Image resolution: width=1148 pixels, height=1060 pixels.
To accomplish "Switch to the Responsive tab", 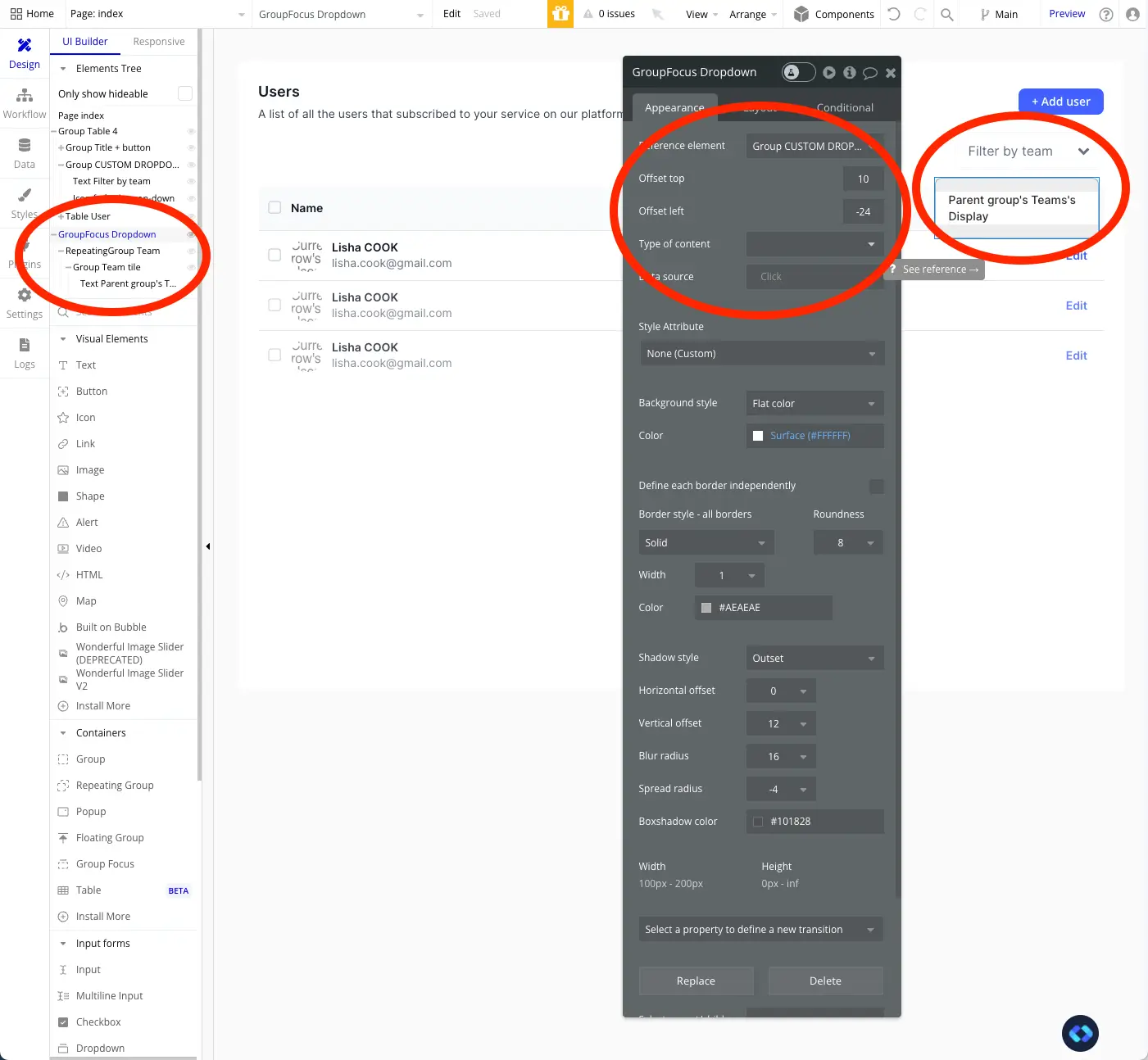I will tap(158, 41).
